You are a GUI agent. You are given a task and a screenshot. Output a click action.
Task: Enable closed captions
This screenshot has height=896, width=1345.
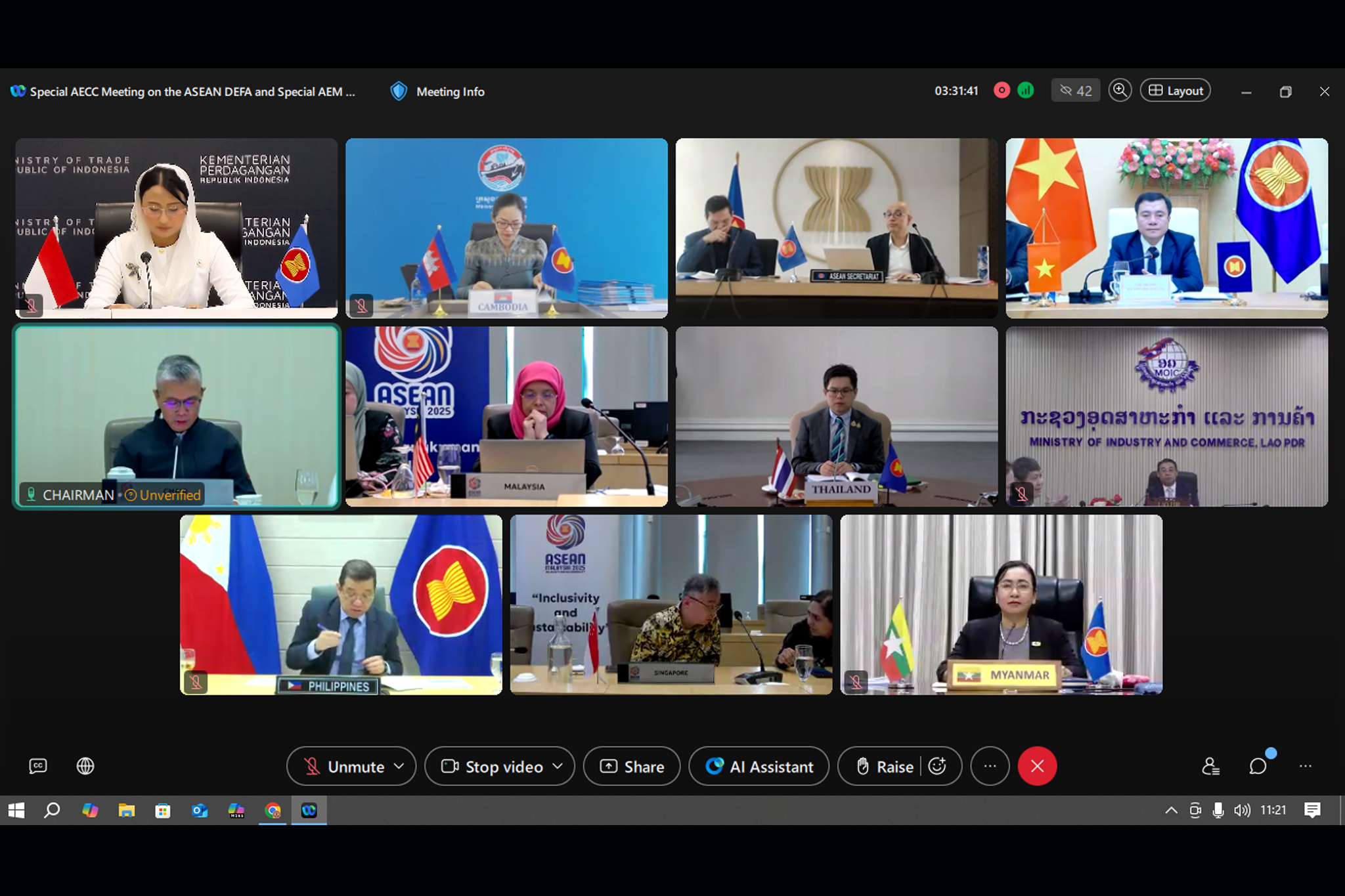tap(37, 766)
